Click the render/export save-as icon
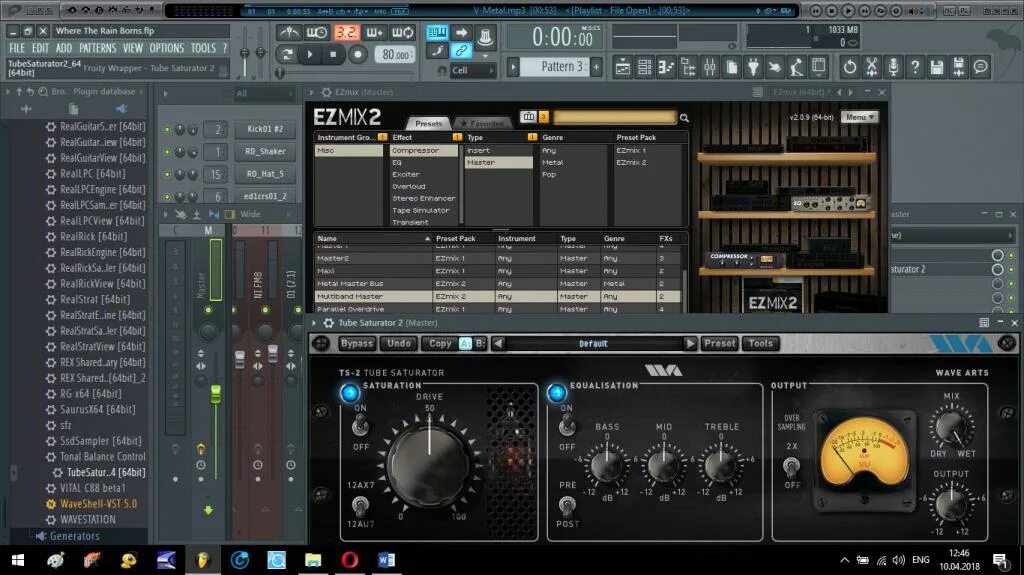 point(958,67)
